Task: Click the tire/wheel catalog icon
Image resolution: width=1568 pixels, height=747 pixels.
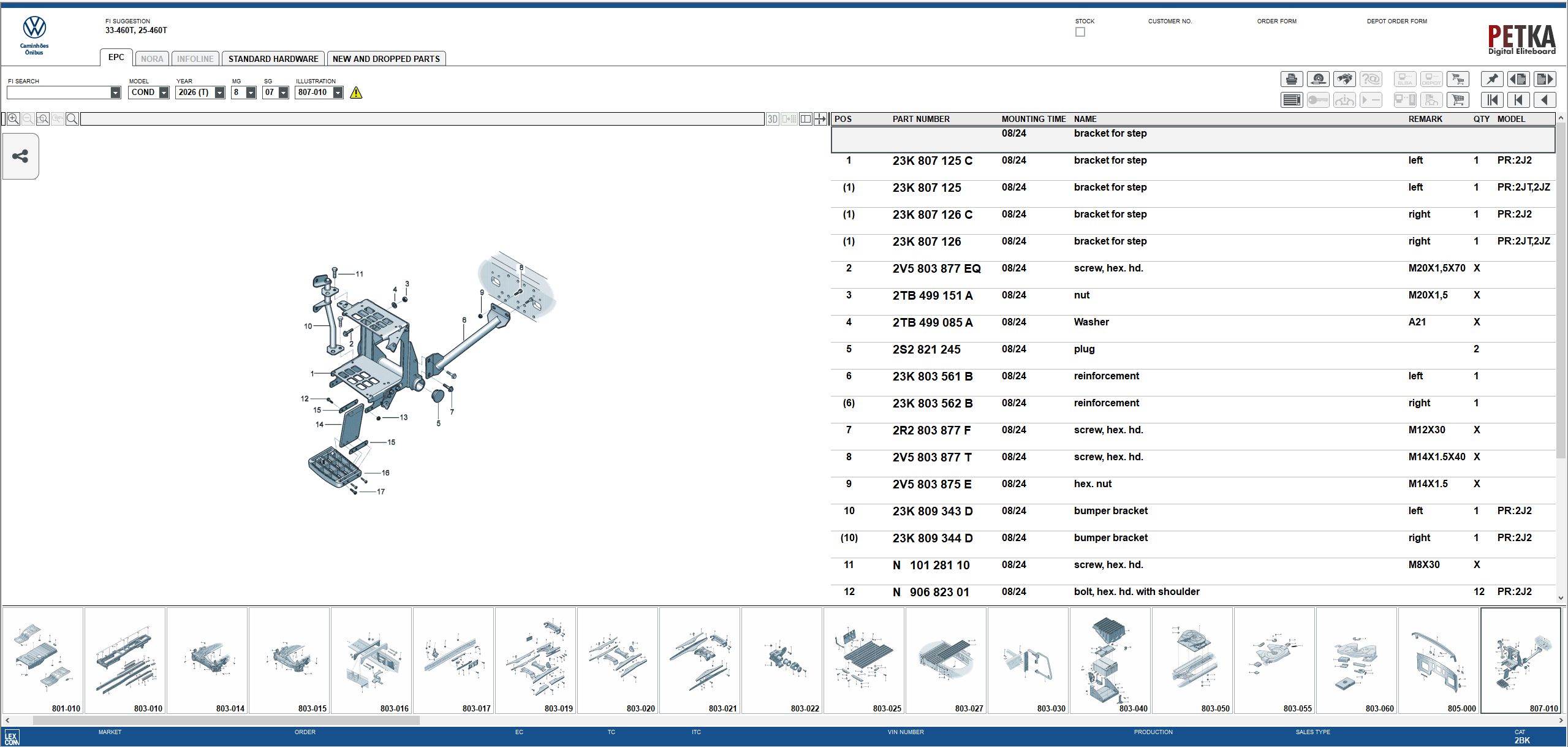Action: 1319,79
